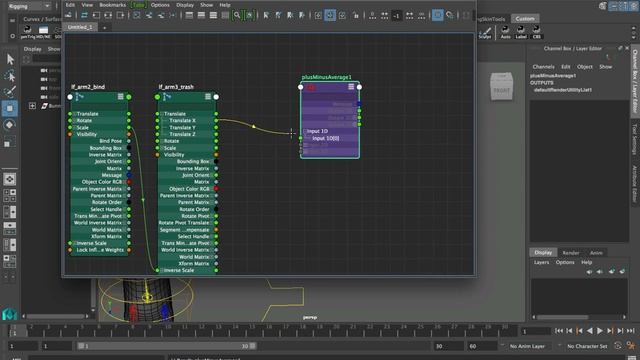Screen dimensions: 640x360
Task: Switch to Render layer tab
Action: point(571,253)
